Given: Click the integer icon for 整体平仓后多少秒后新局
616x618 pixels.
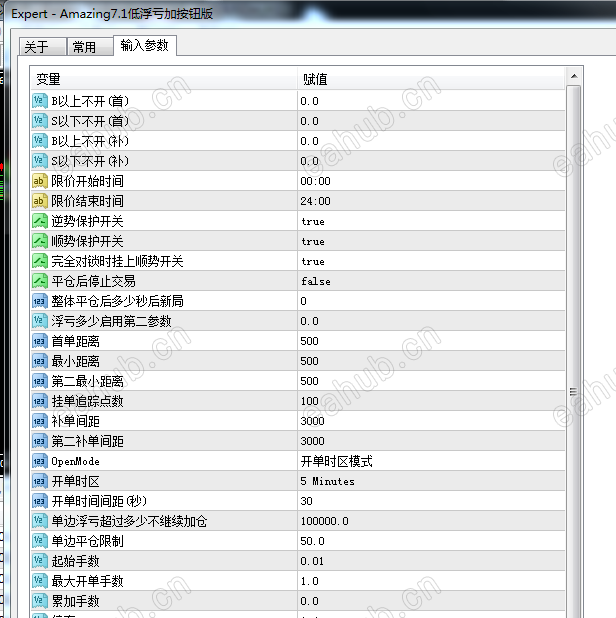Looking at the screenshot, I should click(x=39, y=301).
